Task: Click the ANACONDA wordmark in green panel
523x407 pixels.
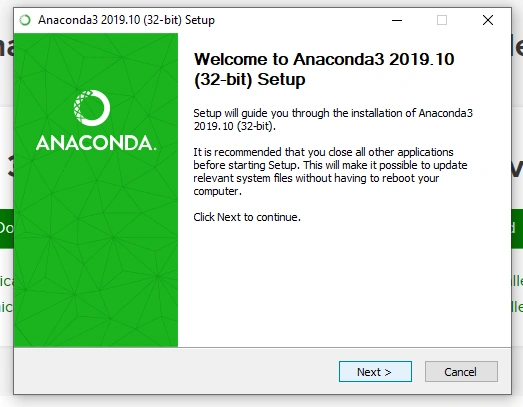Action: pos(96,143)
